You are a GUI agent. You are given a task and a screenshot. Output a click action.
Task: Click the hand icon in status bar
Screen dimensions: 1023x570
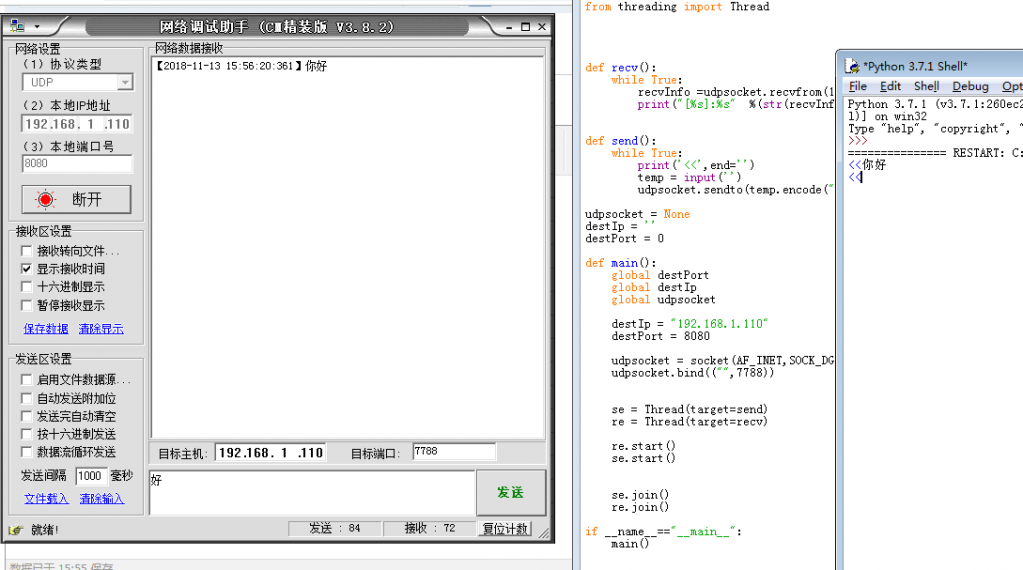[x=15, y=529]
